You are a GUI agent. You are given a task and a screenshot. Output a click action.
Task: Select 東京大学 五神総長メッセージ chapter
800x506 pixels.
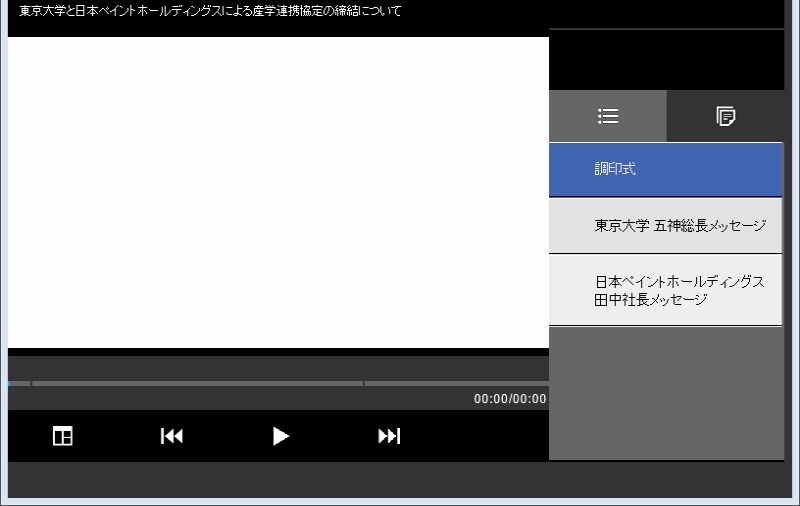point(665,225)
